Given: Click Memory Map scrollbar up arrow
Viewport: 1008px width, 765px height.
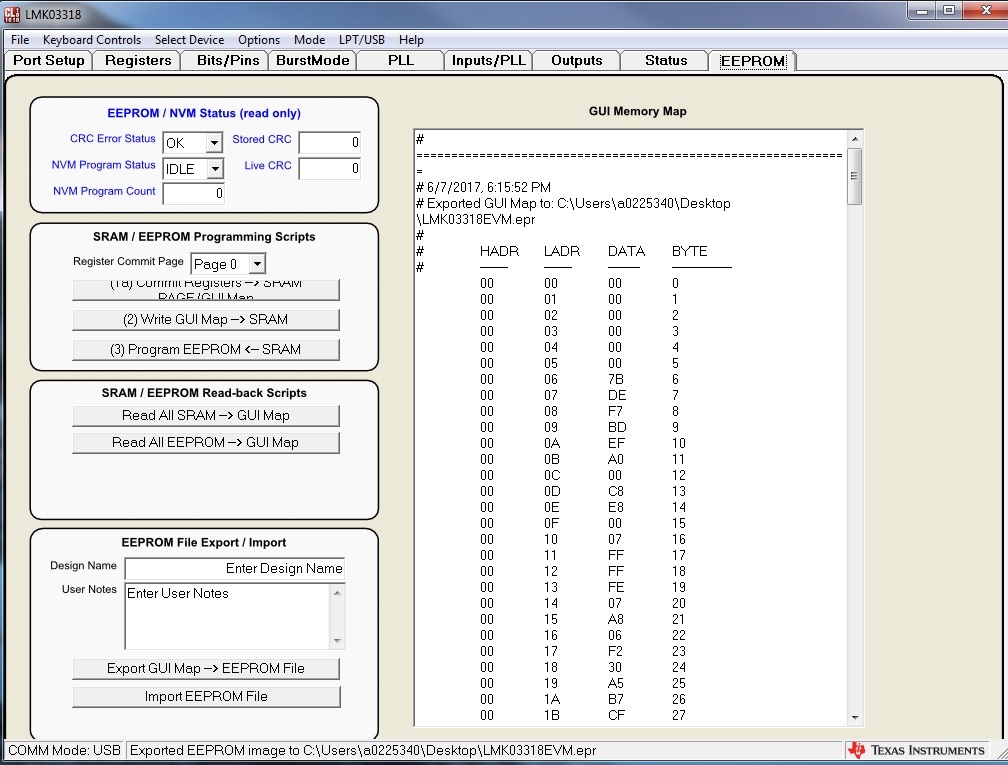Looking at the screenshot, I should click(x=854, y=139).
